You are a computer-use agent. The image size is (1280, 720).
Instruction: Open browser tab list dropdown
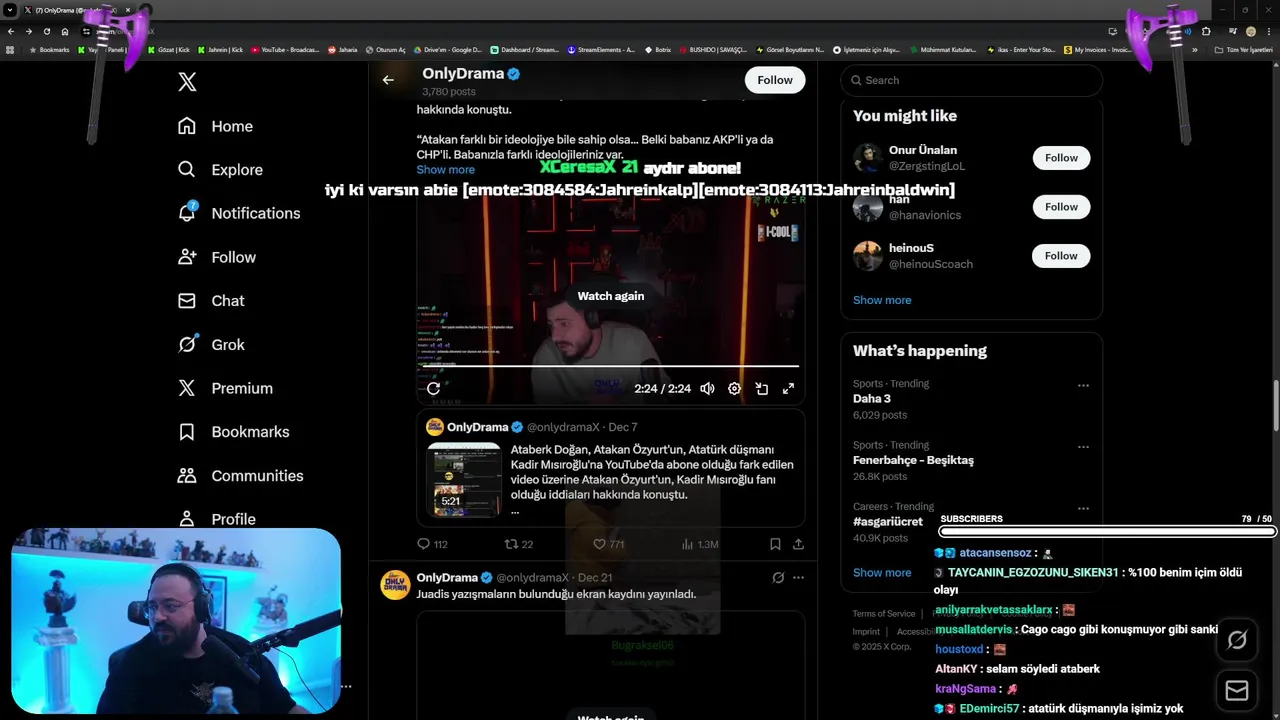9,10
